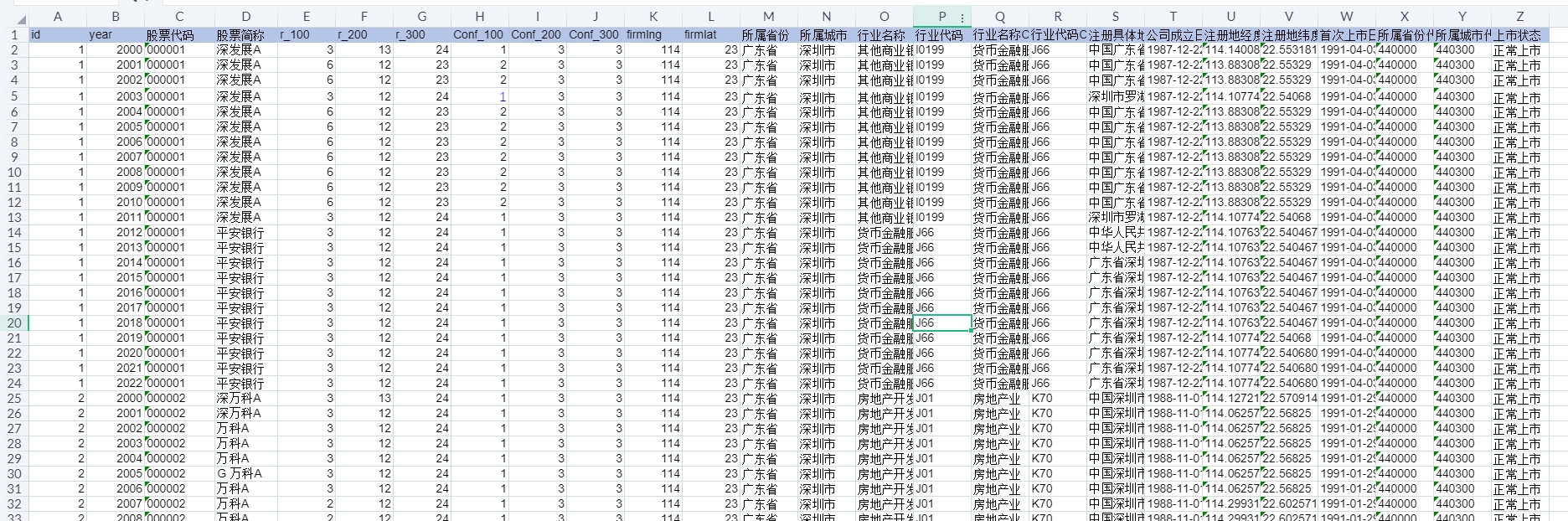Select longitude cell 114.14008

[1231, 50]
